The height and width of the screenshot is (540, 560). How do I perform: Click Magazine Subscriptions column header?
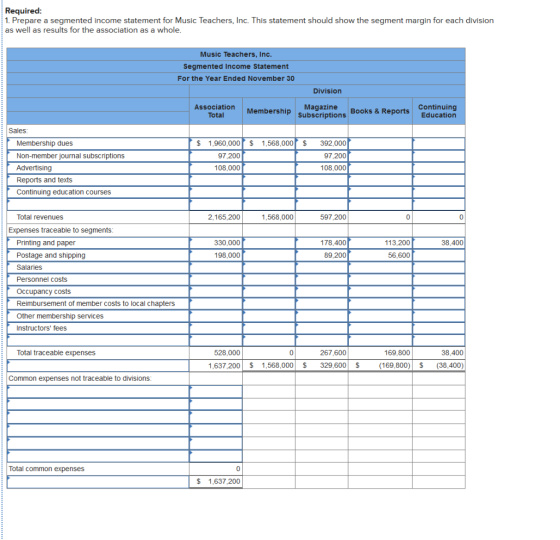(x=322, y=111)
